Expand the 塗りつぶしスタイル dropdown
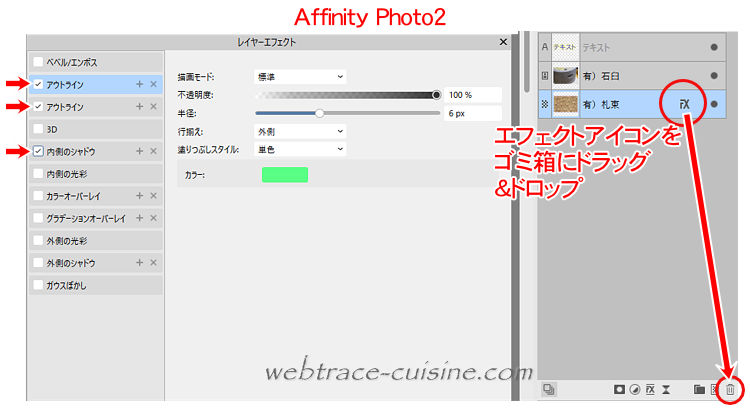The image size is (750, 412). point(300,149)
